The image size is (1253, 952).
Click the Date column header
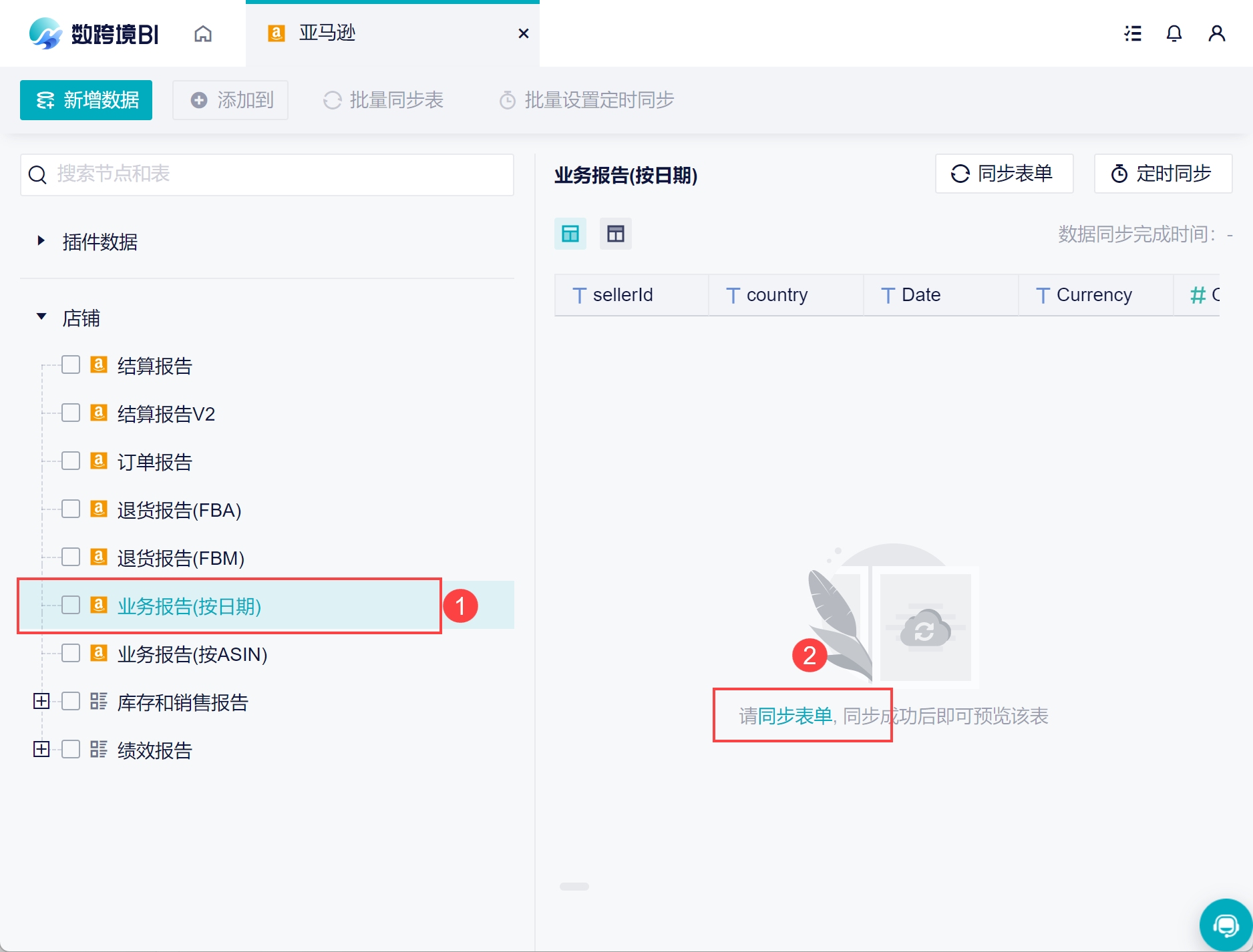pyautogui.click(x=941, y=295)
